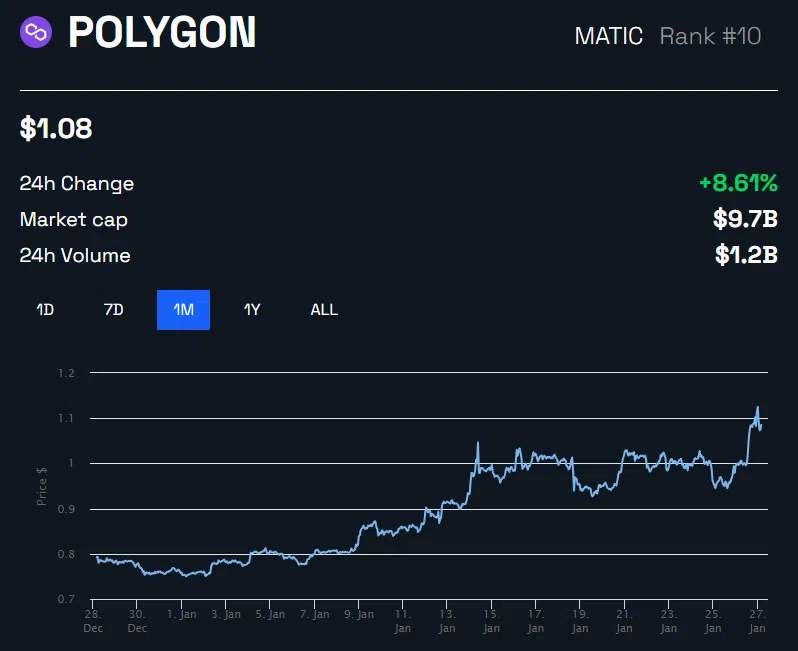The width and height of the screenshot is (798, 651).
Task: Click the 19. Jan date label
Action: [x=580, y=621]
